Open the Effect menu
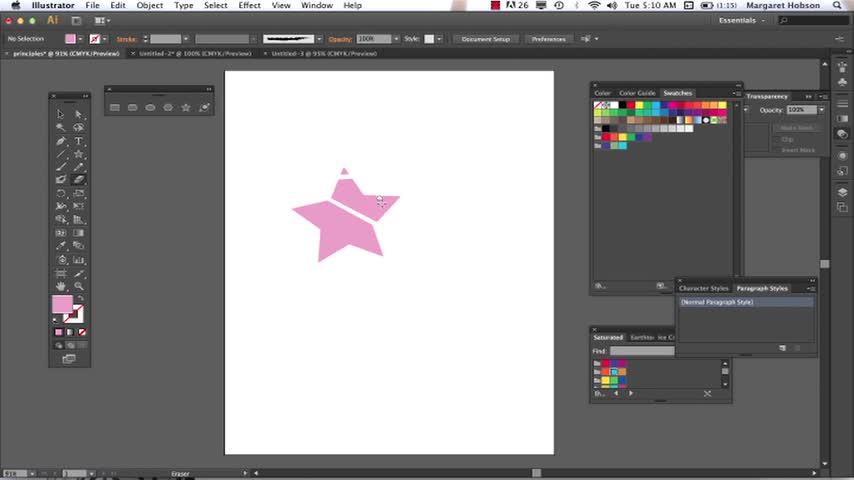Viewport: 854px width, 480px height. (249, 6)
